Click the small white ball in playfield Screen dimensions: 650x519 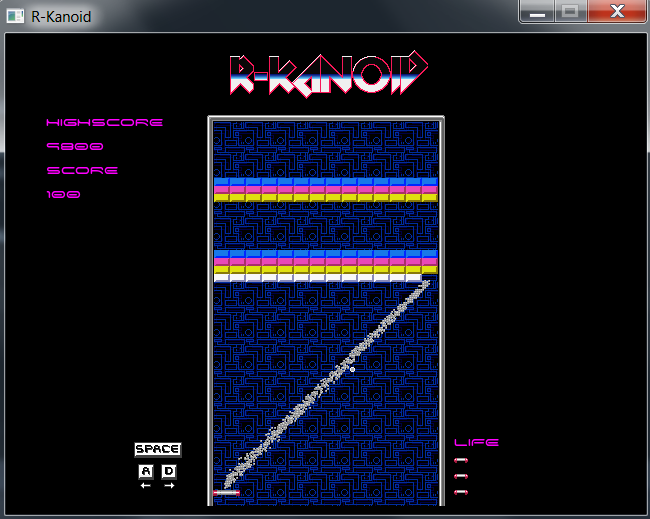[352, 369]
